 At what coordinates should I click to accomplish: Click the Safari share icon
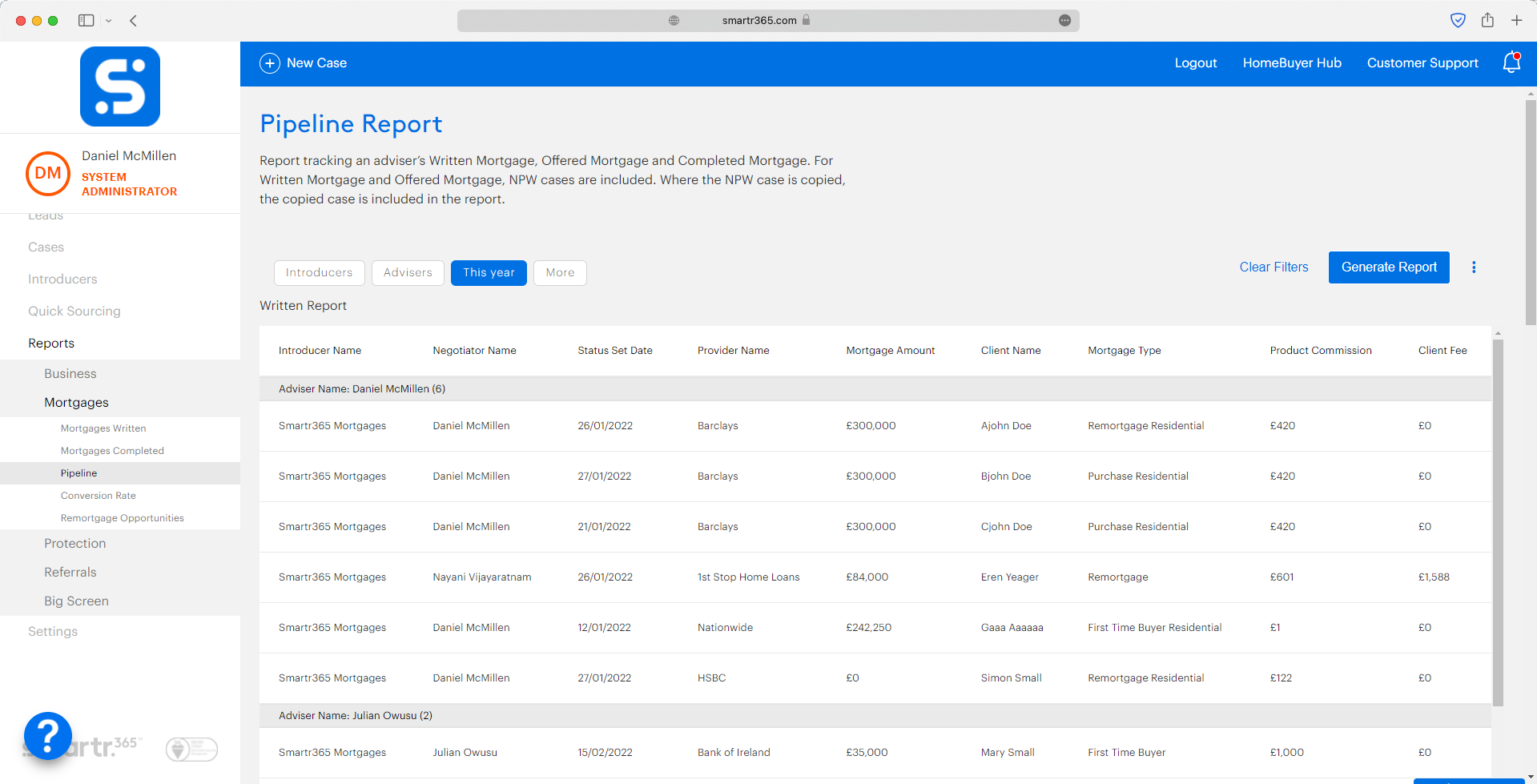(x=1487, y=20)
